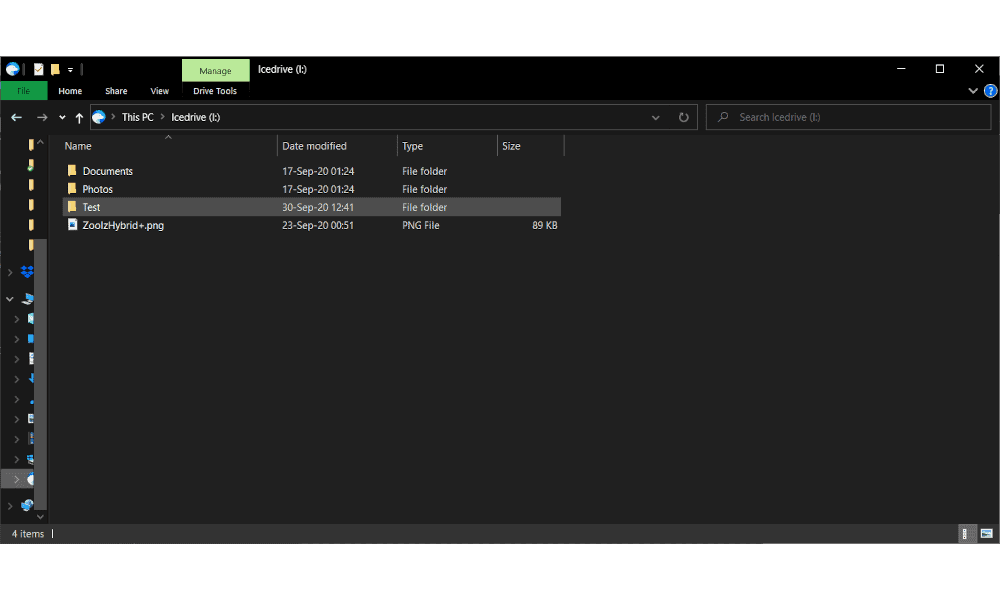Open the recent locations dropdown
The height and width of the screenshot is (600, 1000).
point(62,117)
